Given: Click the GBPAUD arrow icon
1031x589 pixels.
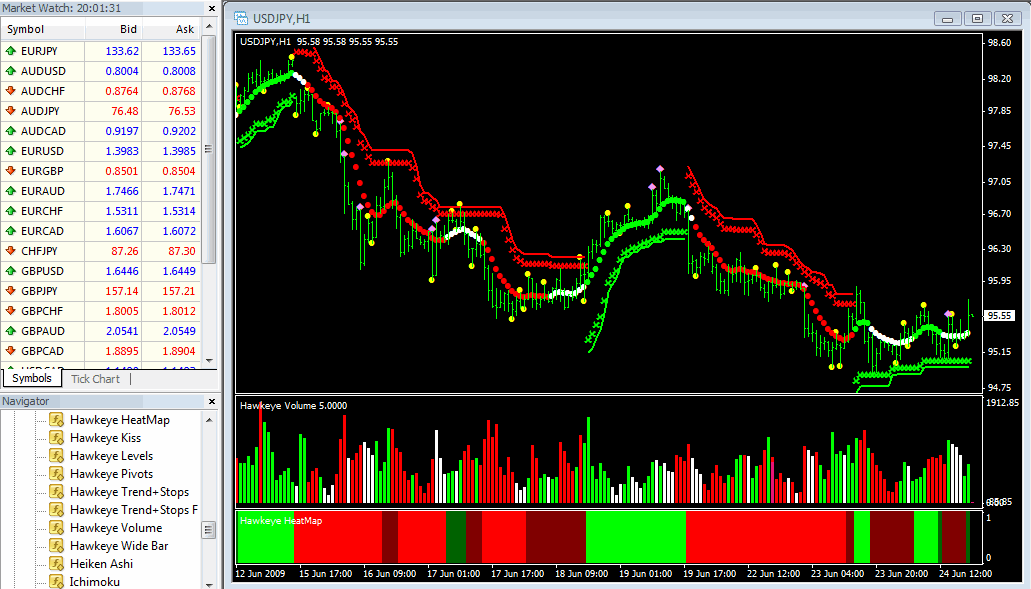Looking at the screenshot, I should (x=11, y=331).
